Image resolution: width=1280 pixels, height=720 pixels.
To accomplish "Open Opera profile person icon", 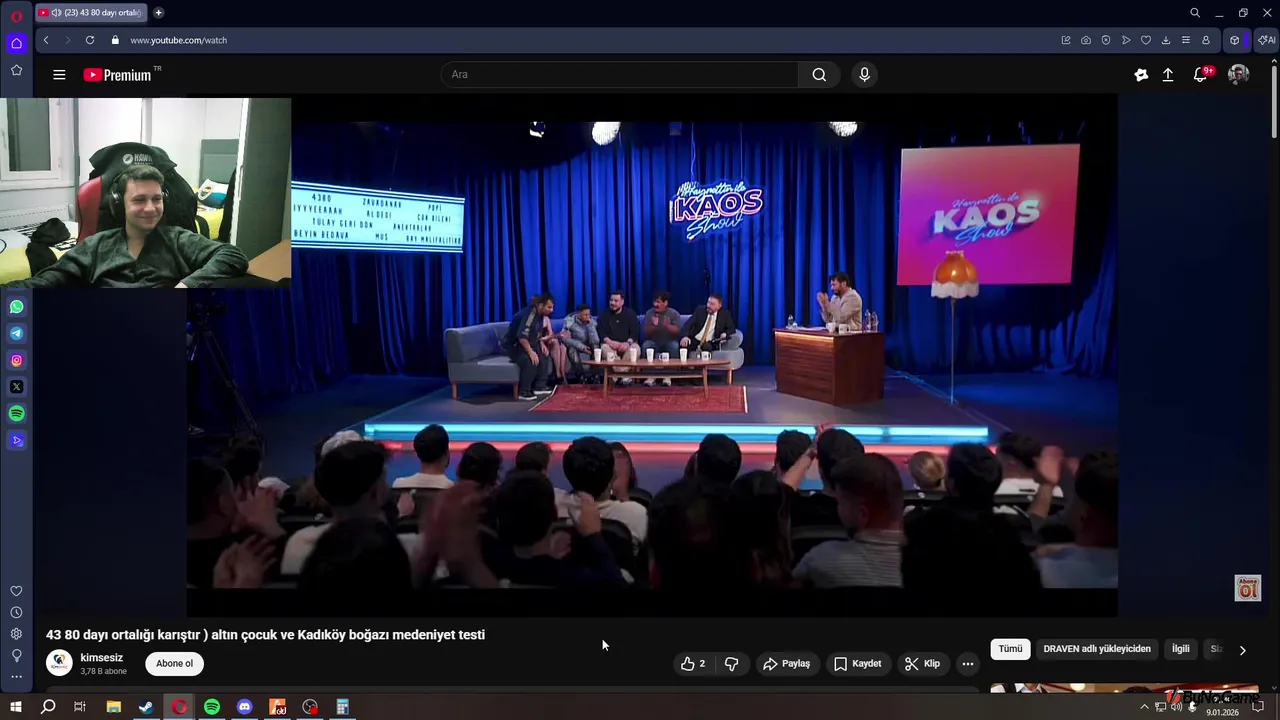I will [1206, 40].
